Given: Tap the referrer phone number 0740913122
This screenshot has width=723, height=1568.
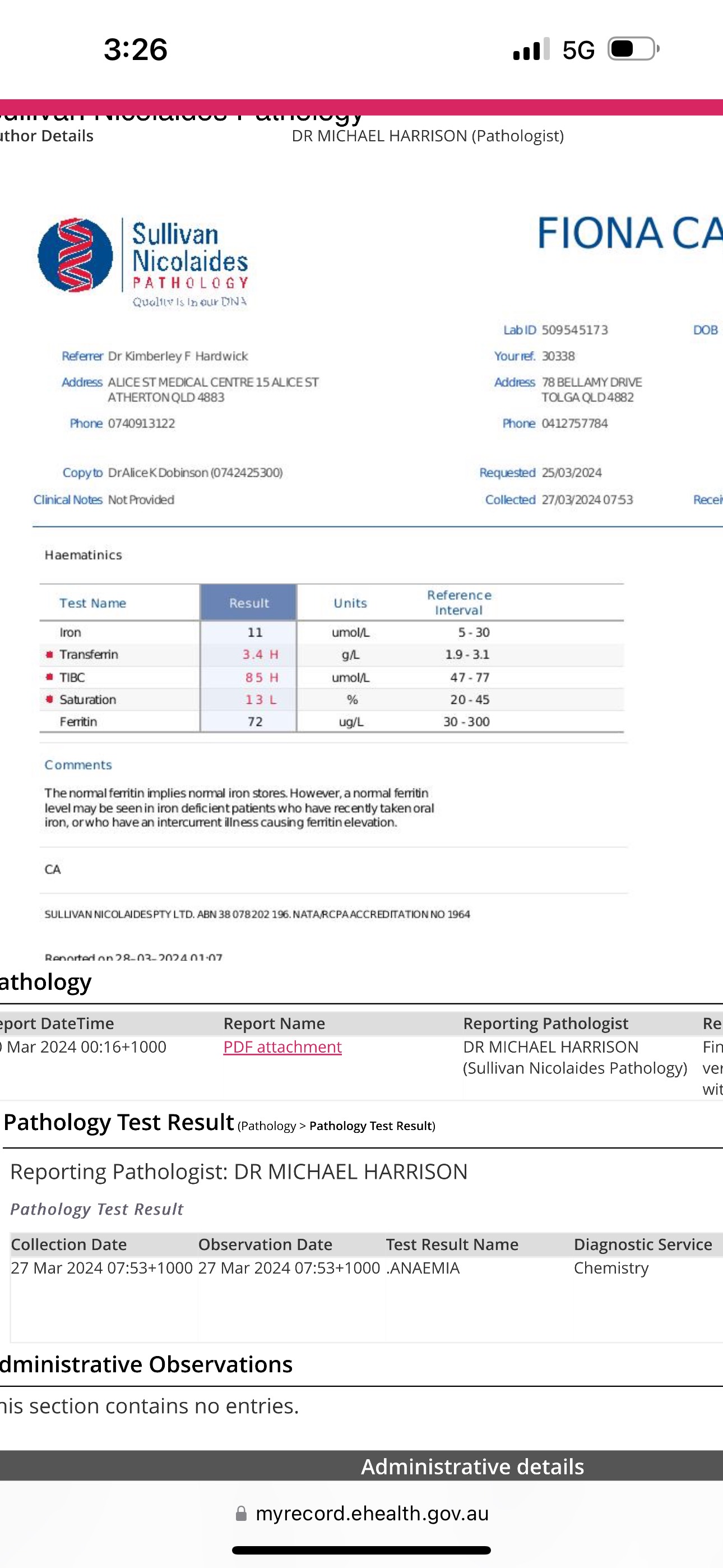Looking at the screenshot, I should pyautogui.click(x=141, y=423).
